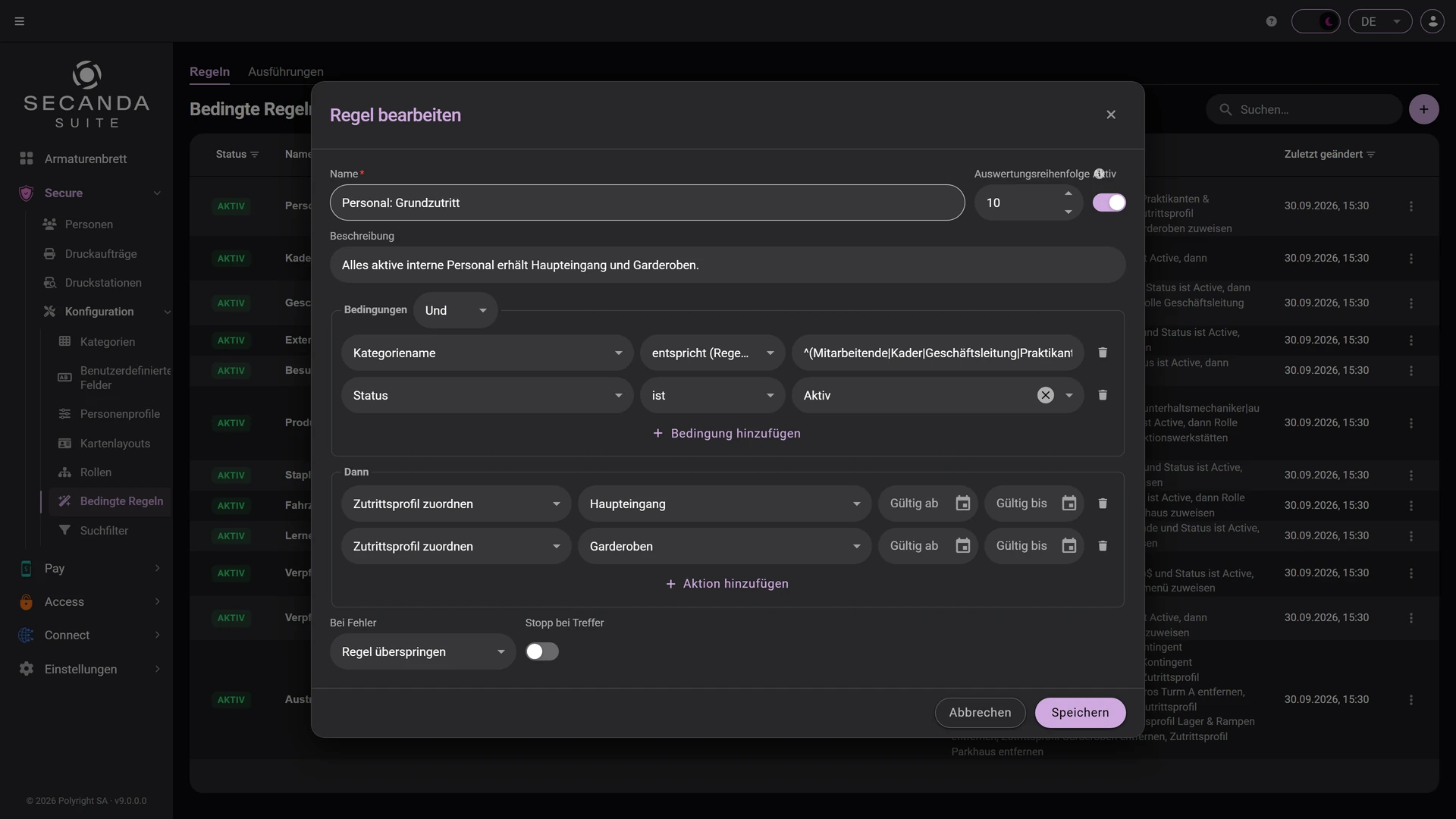This screenshot has height=819, width=1456.
Task: Delete the Status condition with trash icon
Action: (1103, 395)
